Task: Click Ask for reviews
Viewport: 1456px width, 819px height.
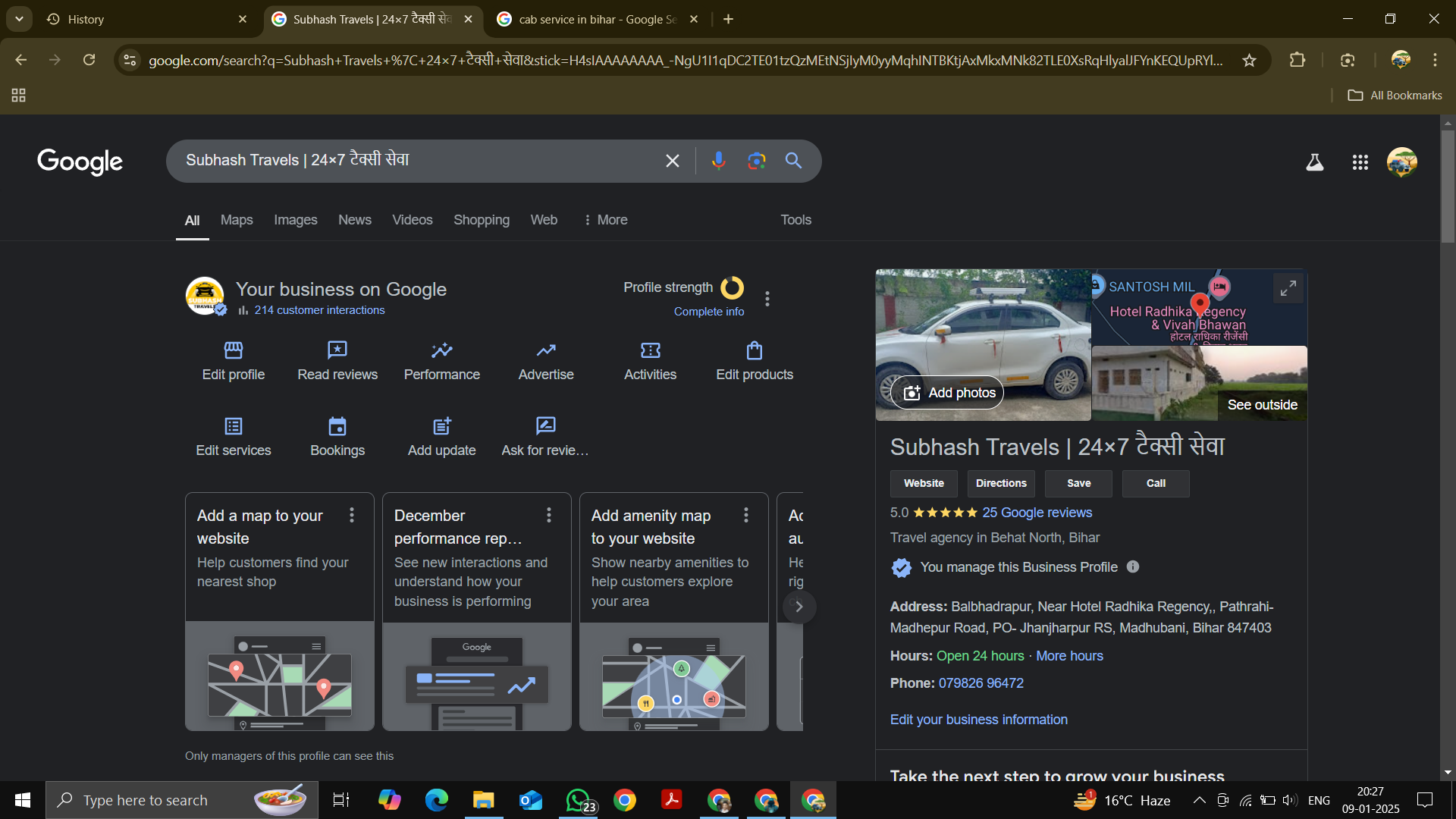Action: [545, 437]
